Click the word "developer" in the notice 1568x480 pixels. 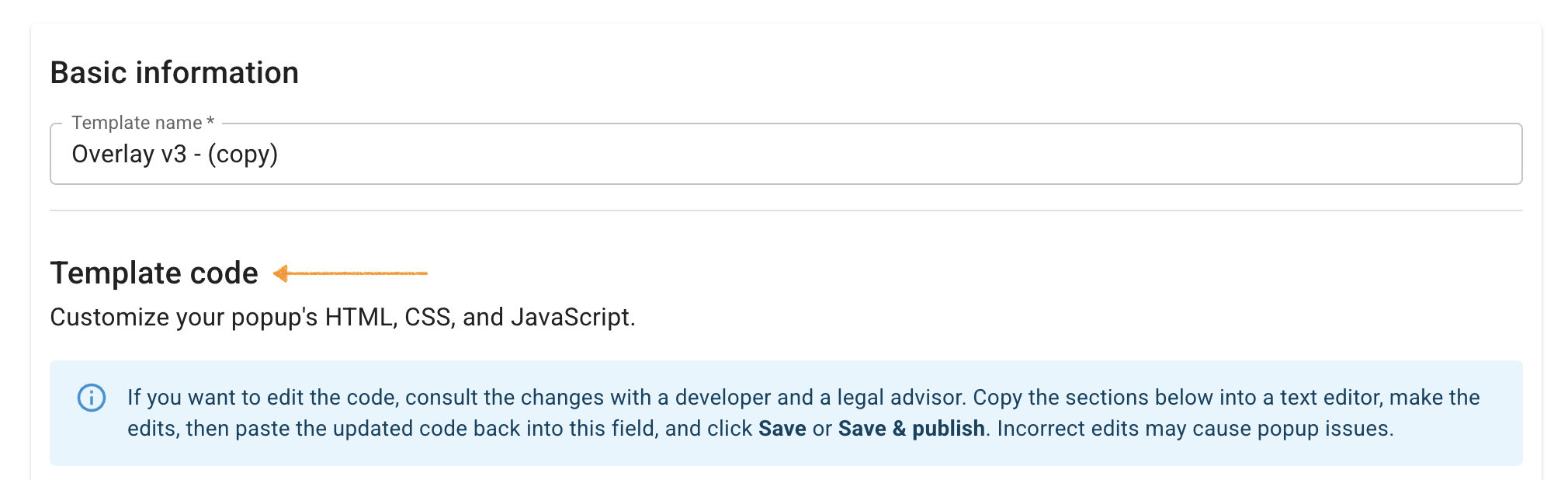click(723, 398)
